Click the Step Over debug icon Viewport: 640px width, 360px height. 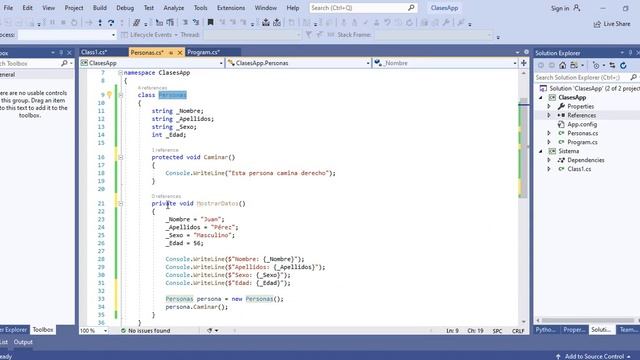pos(111,23)
